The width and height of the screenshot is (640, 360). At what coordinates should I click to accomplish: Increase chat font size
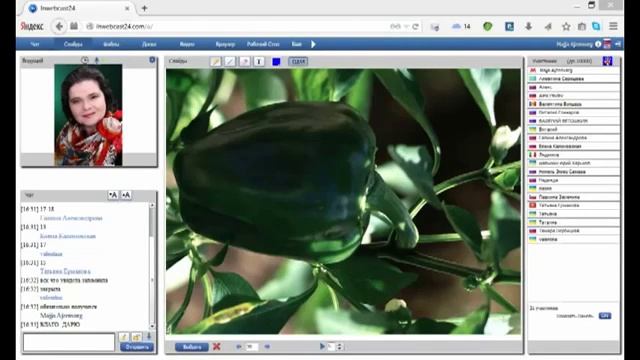126,195
